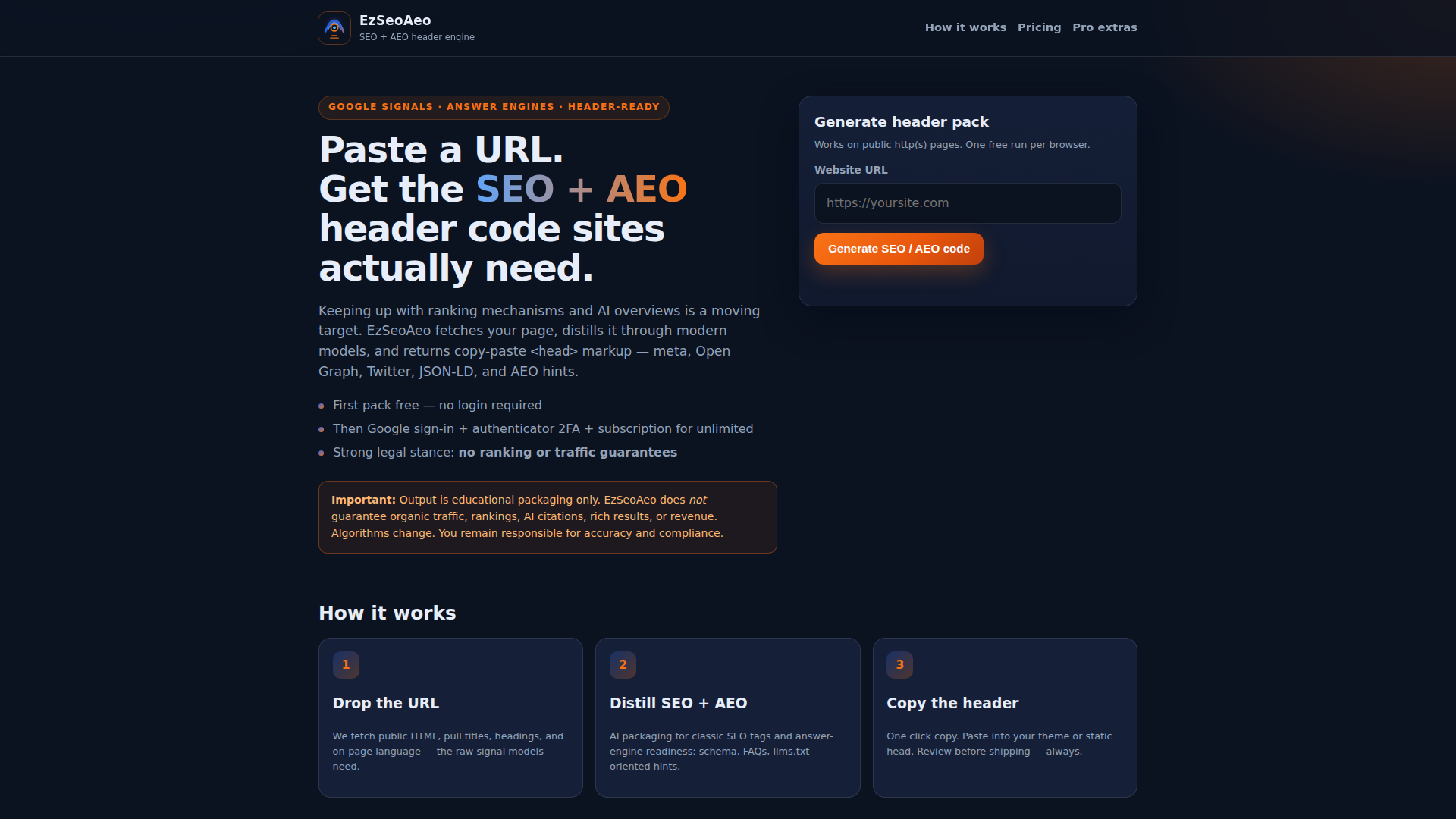
Task: Click 'One free run per browser' note
Action: 1028,145
